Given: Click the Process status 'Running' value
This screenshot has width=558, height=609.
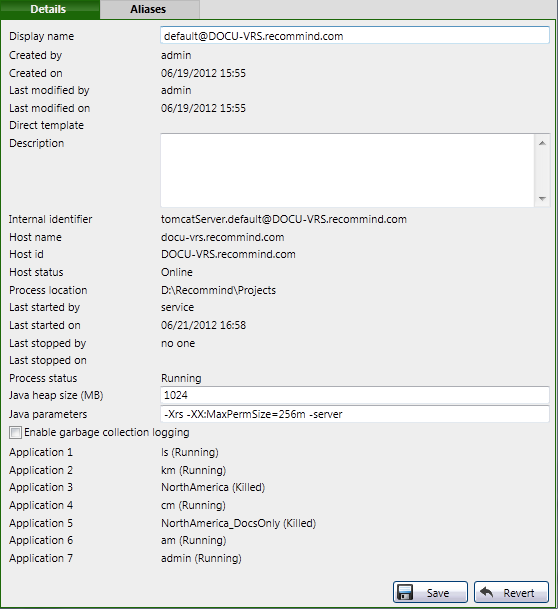Looking at the screenshot, I should [181, 378].
